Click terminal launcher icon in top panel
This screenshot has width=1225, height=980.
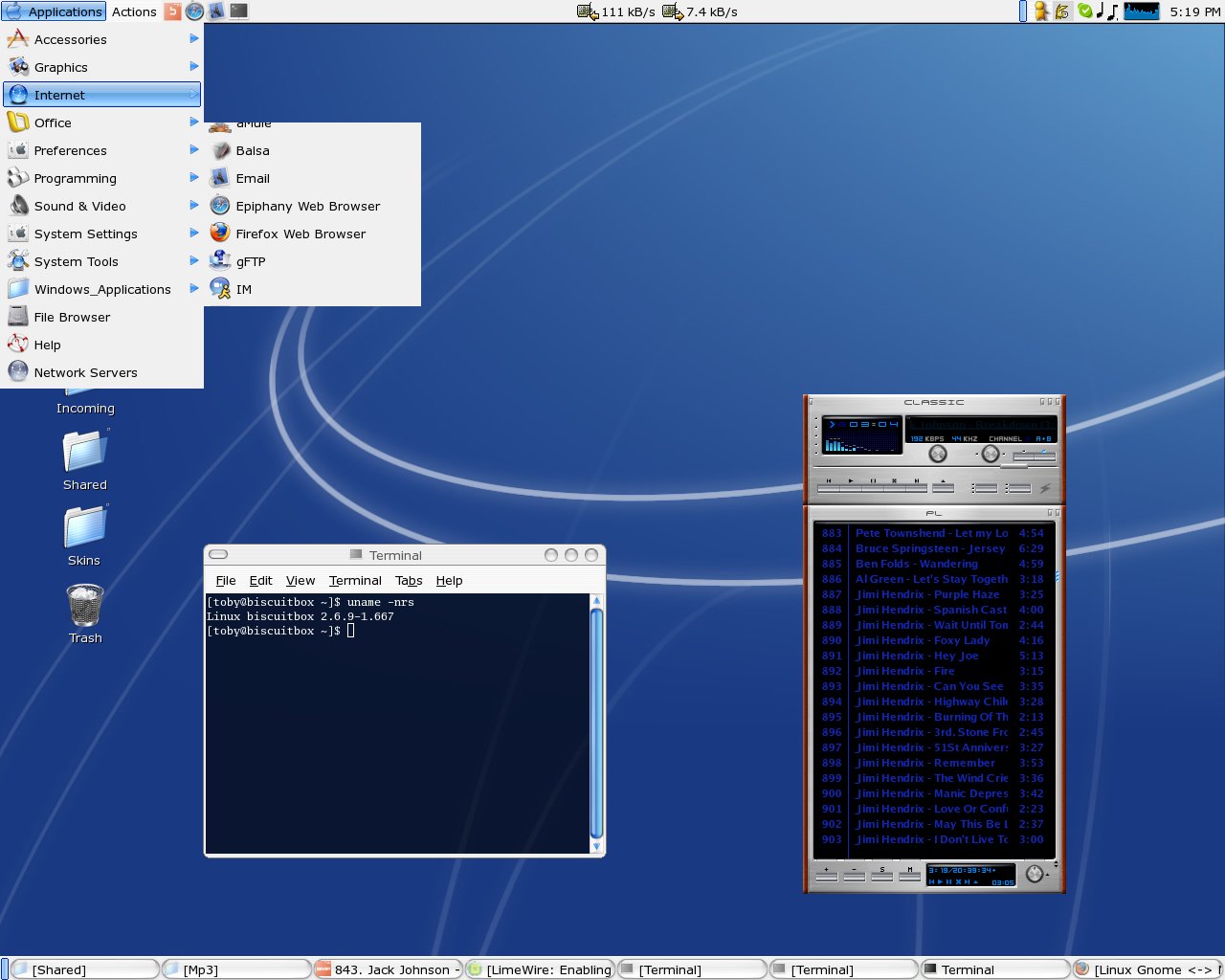[x=238, y=11]
